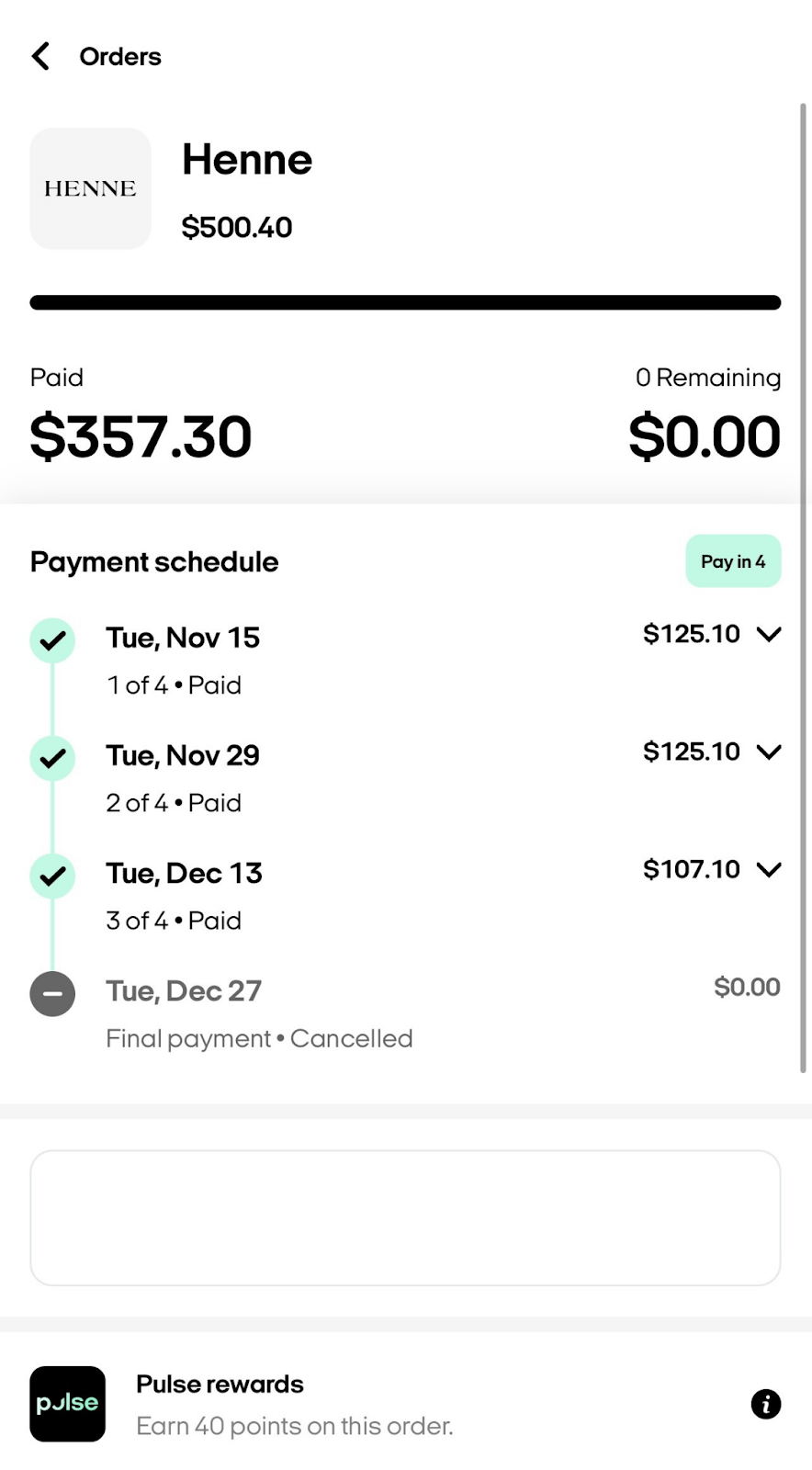Click the Dec 27 cancelled minus icon
This screenshot has width=812, height=1470.
coord(52,993)
